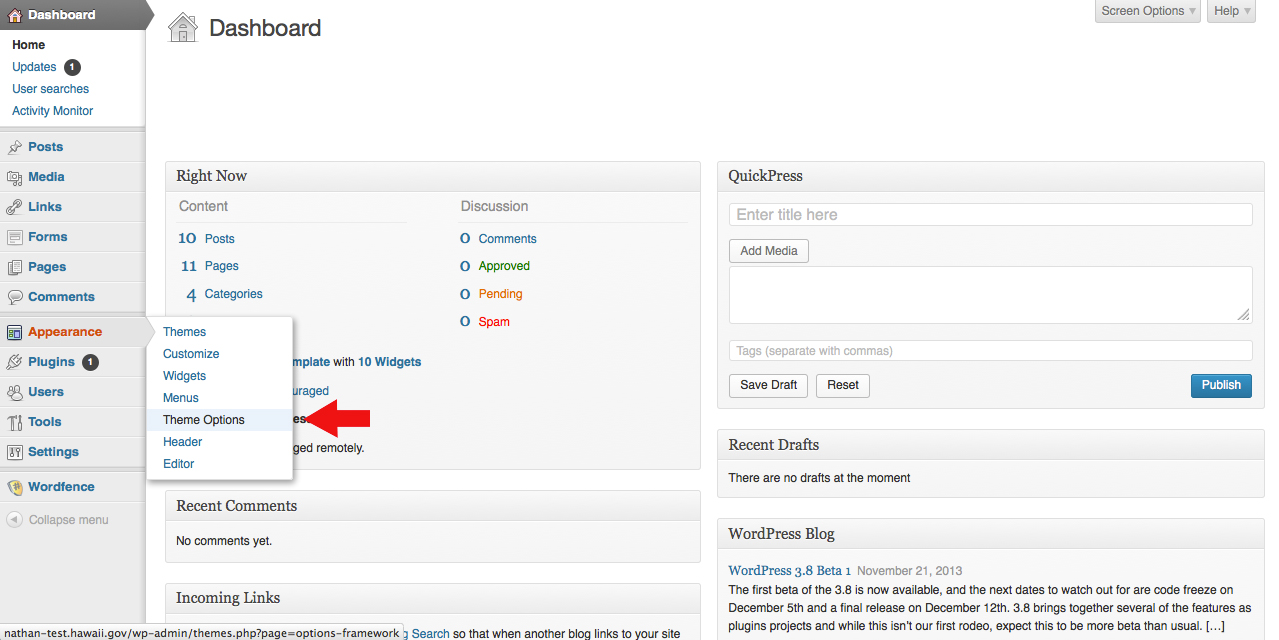Click the QuickPress title input field
Viewport: 1279px width, 640px height.
(x=990, y=215)
